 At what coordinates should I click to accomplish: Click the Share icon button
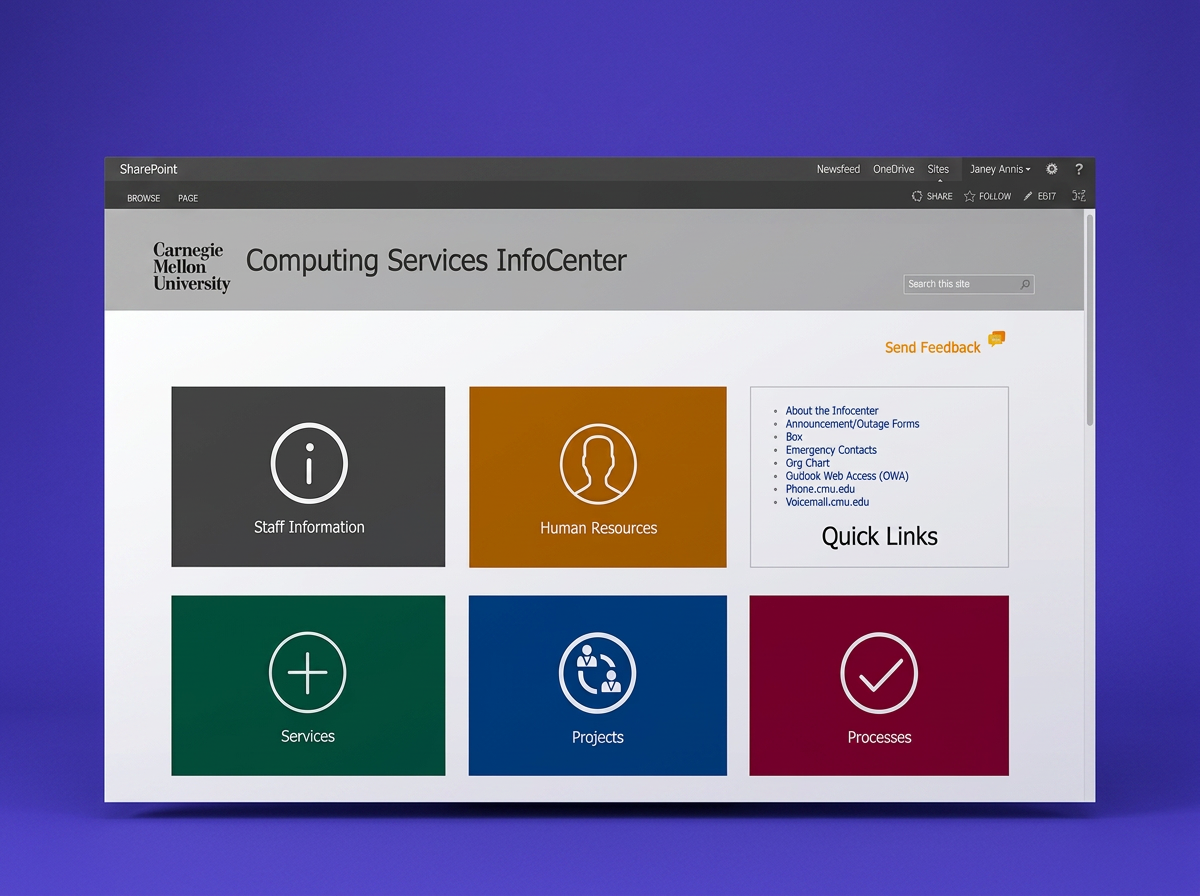[x=917, y=196]
